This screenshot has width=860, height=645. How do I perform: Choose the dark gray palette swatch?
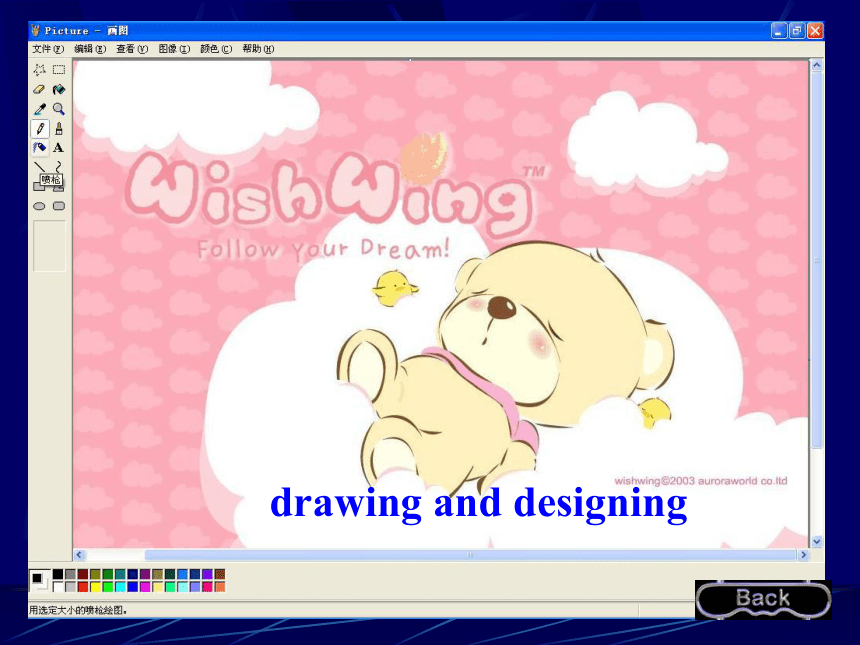point(70,574)
